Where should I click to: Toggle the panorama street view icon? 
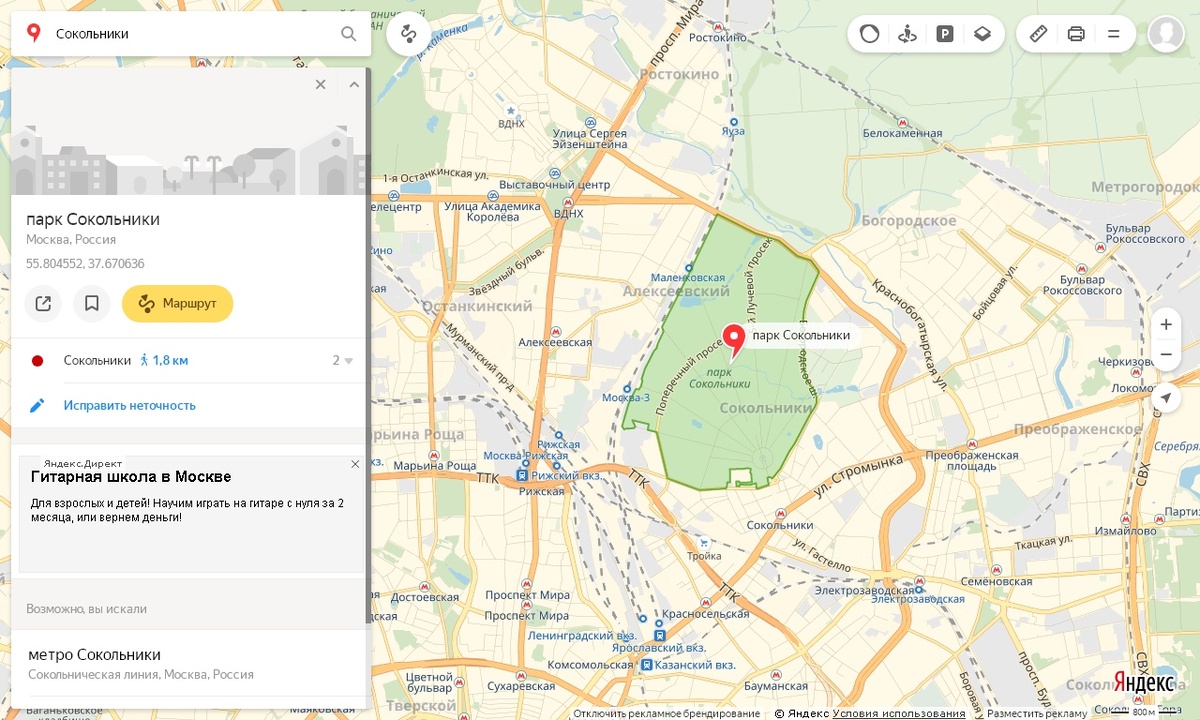coord(908,34)
